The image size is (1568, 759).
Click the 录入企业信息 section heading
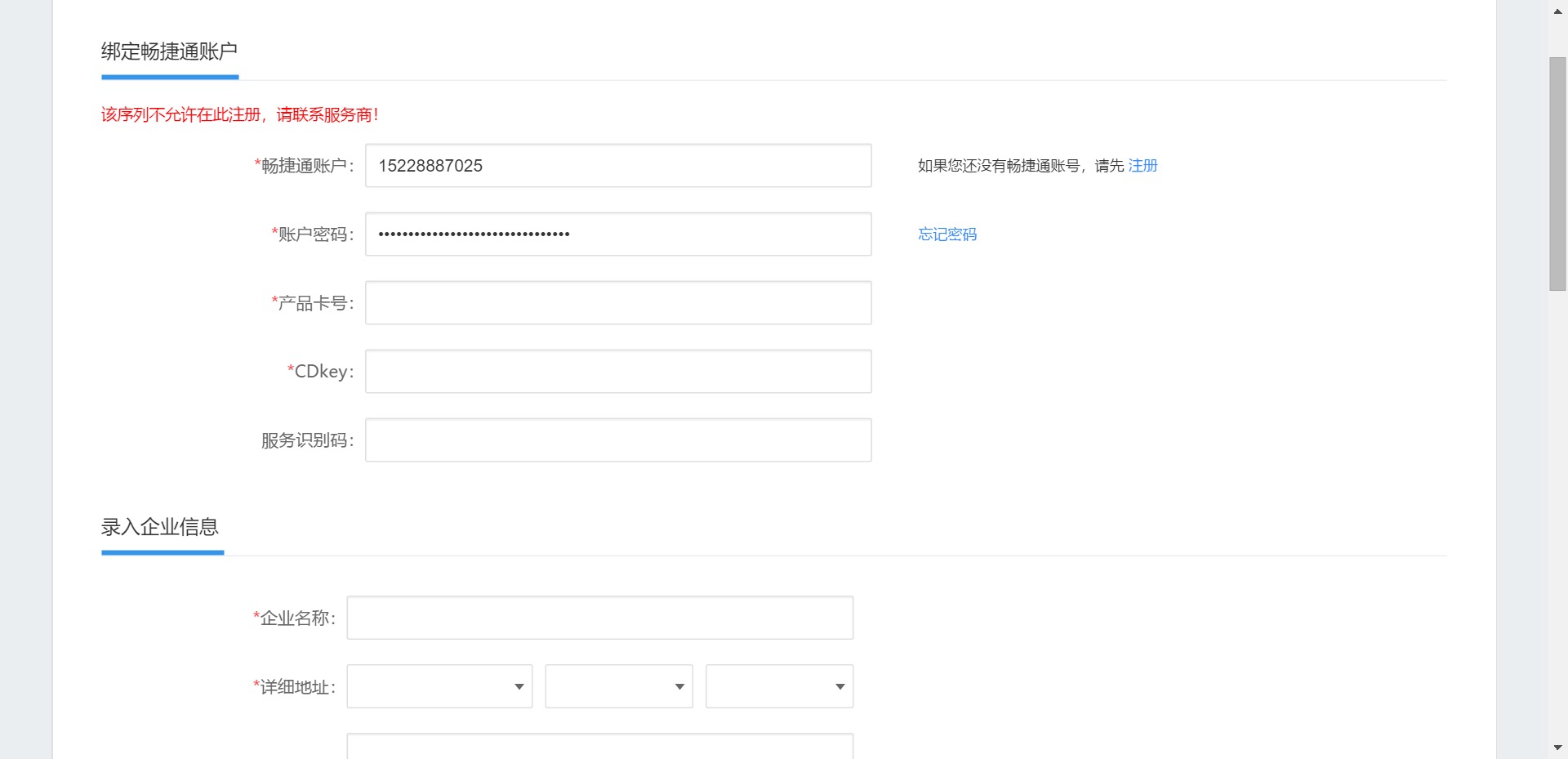pos(160,527)
